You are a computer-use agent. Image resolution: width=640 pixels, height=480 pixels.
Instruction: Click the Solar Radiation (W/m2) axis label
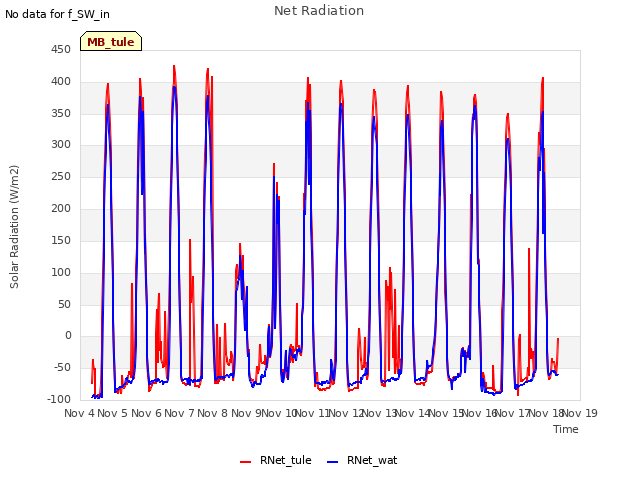click(14, 227)
